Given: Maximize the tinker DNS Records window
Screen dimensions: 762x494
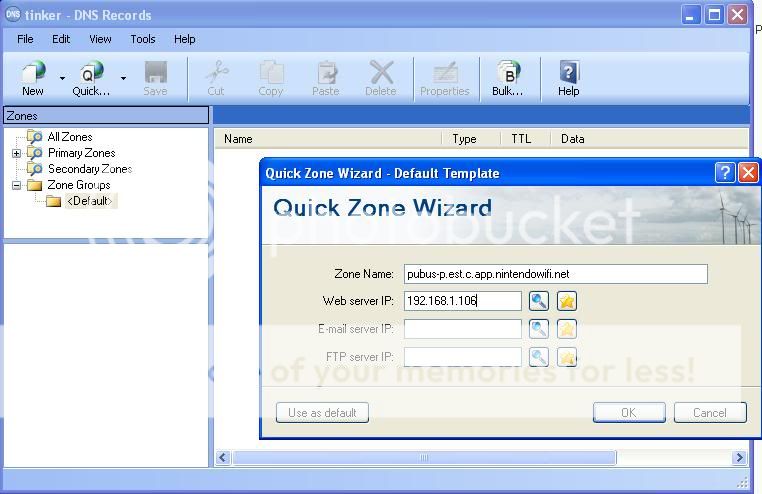Looking at the screenshot, I should [x=714, y=15].
